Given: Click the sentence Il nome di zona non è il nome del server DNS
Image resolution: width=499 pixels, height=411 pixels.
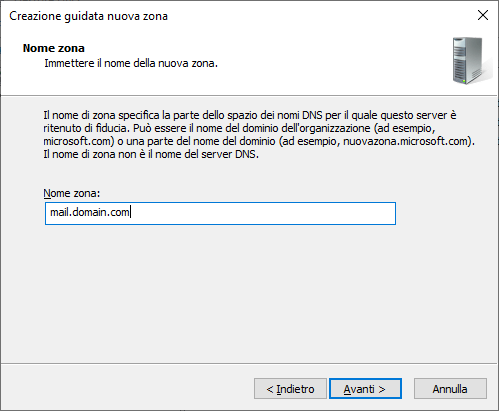Looking at the screenshot, I should (151, 154).
